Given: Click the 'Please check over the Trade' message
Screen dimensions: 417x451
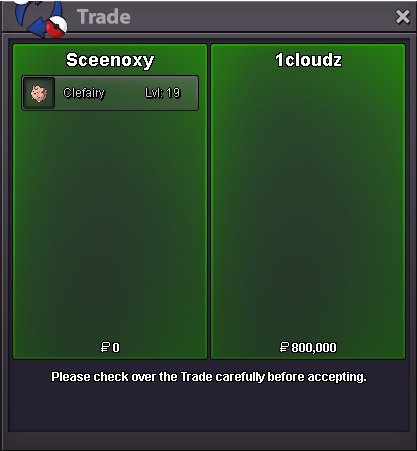Looking at the screenshot, I should pos(209,377).
